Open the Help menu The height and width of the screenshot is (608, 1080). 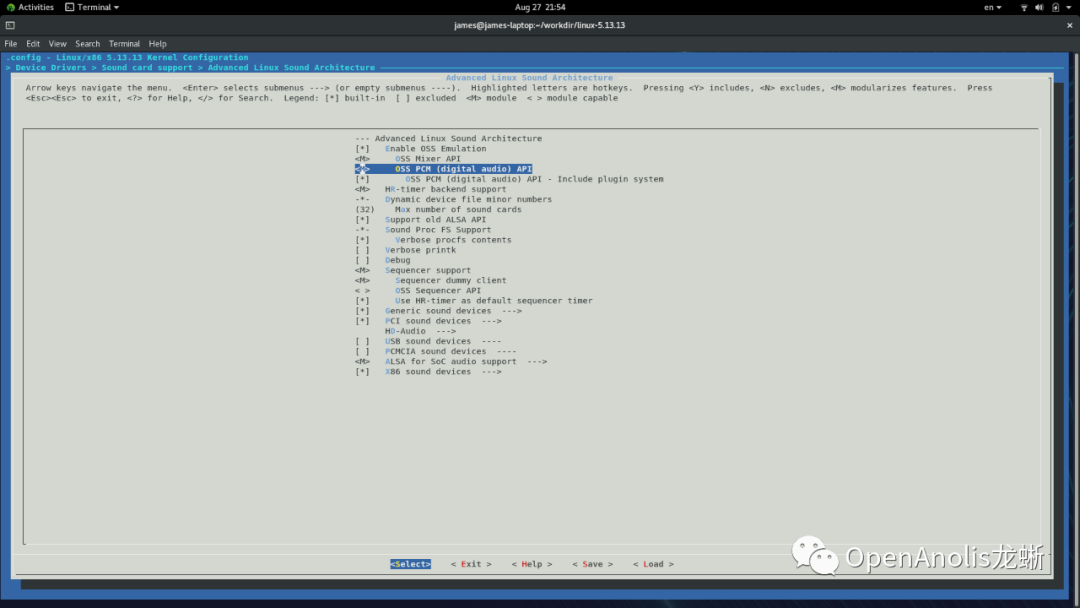(158, 43)
